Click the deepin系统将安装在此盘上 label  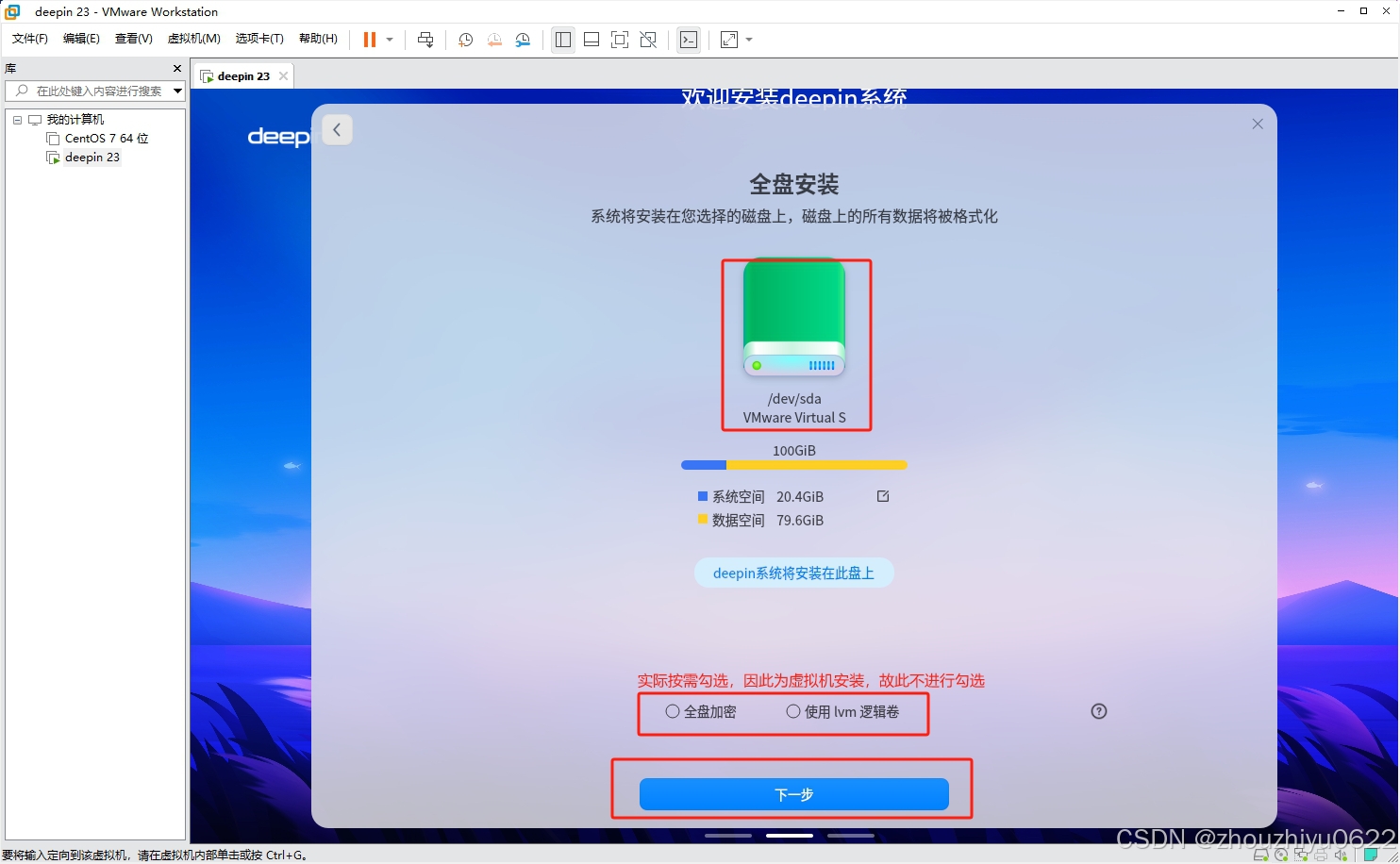(x=794, y=573)
